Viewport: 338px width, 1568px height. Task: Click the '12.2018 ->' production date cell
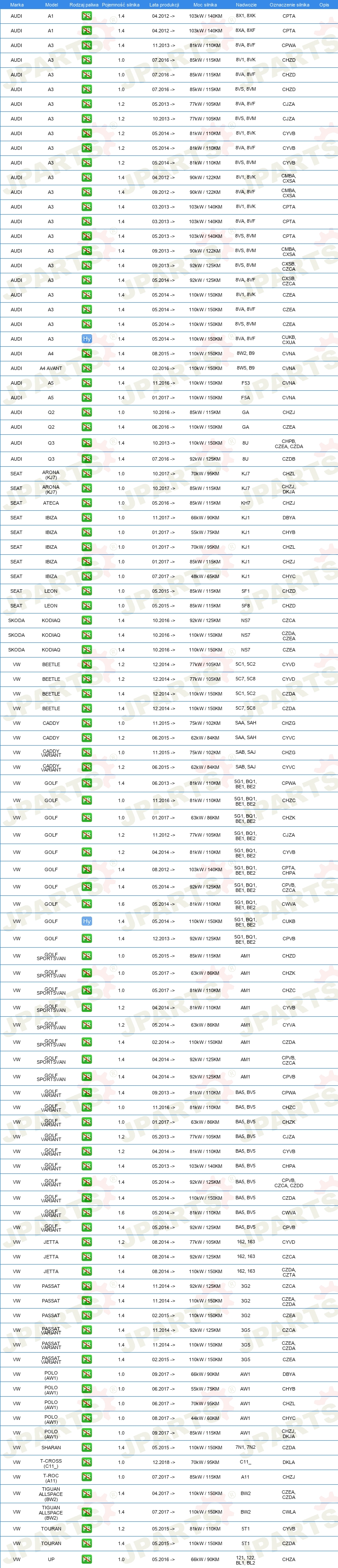tap(164, 1462)
